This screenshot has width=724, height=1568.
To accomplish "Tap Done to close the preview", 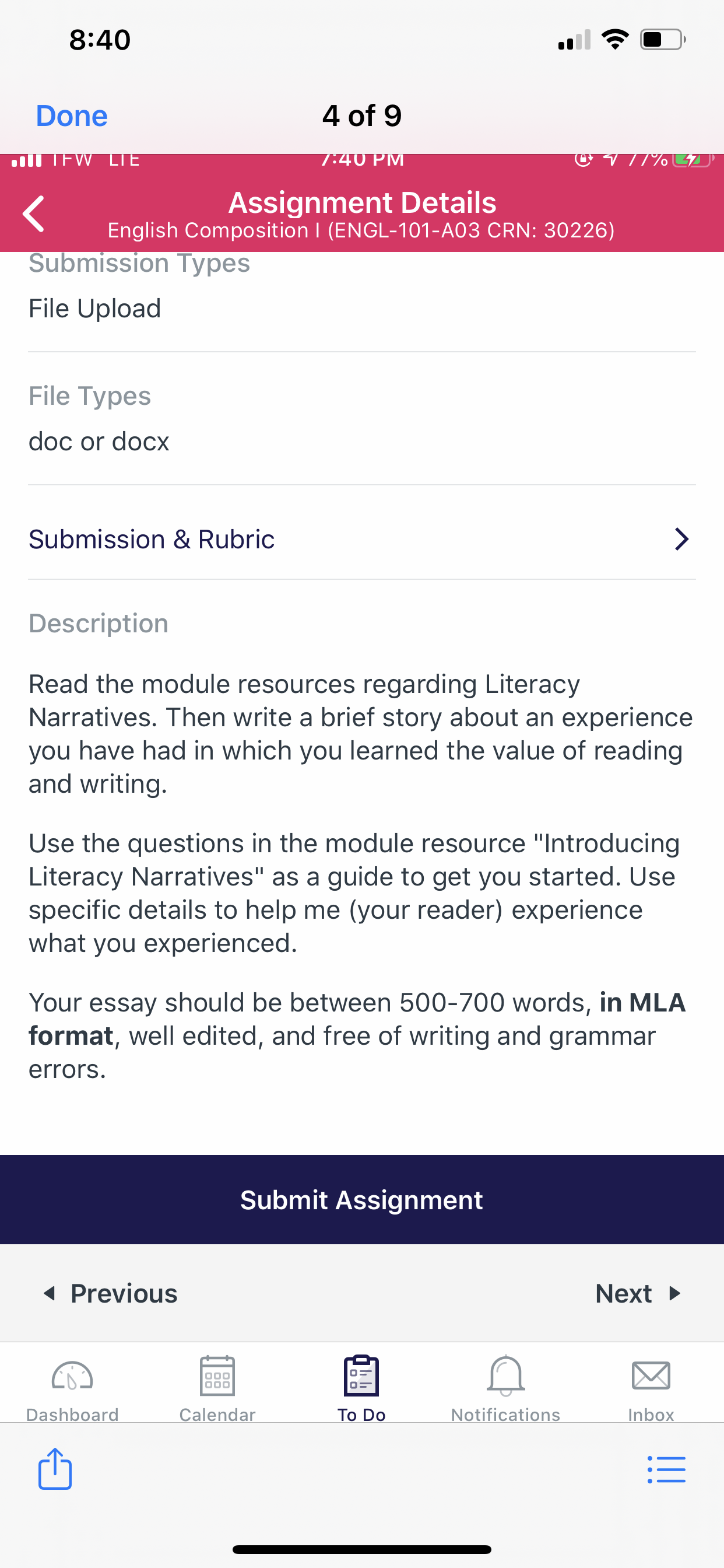I will (72, 116).
